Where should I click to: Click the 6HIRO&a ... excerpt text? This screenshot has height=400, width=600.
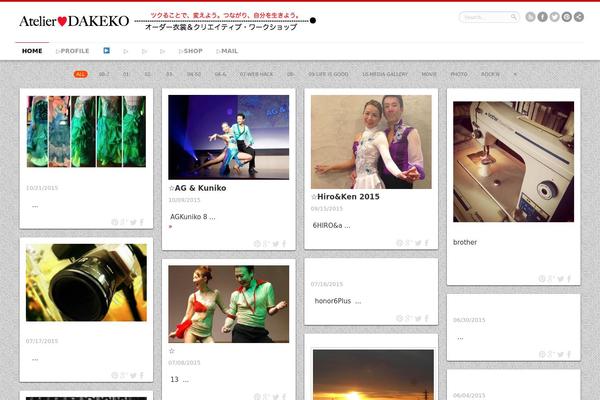pyautogui.click(x=331, y=225)
